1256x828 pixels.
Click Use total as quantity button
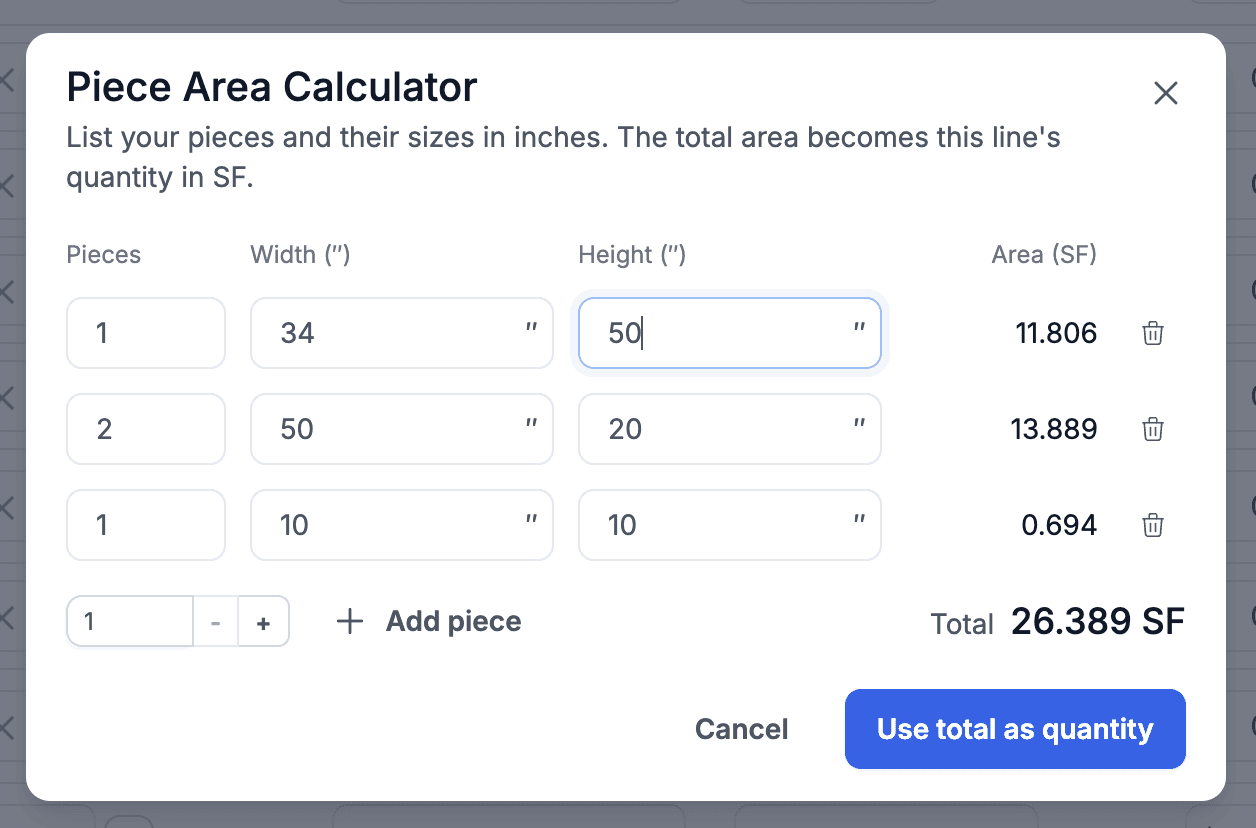(x=1015, y=729)
